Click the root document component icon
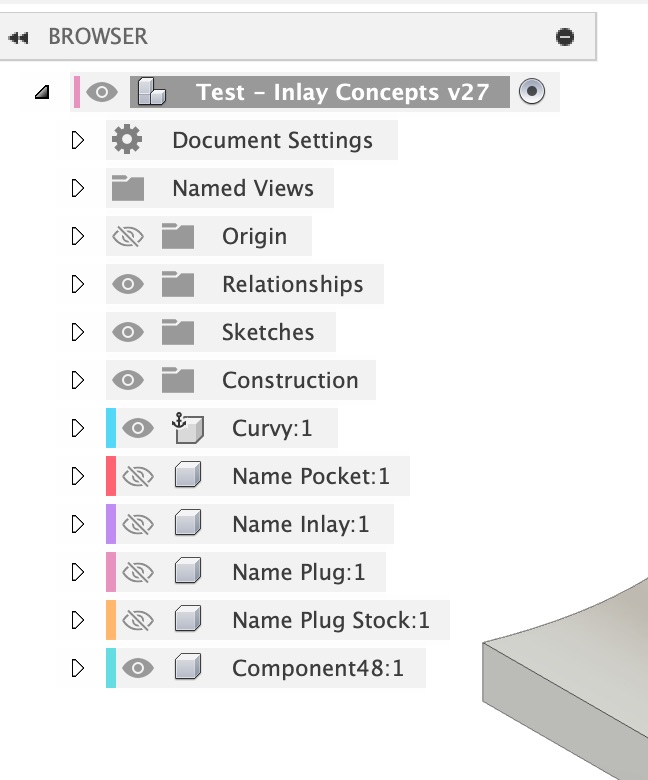Screen dimensions: 648x780 pos(151,92)
